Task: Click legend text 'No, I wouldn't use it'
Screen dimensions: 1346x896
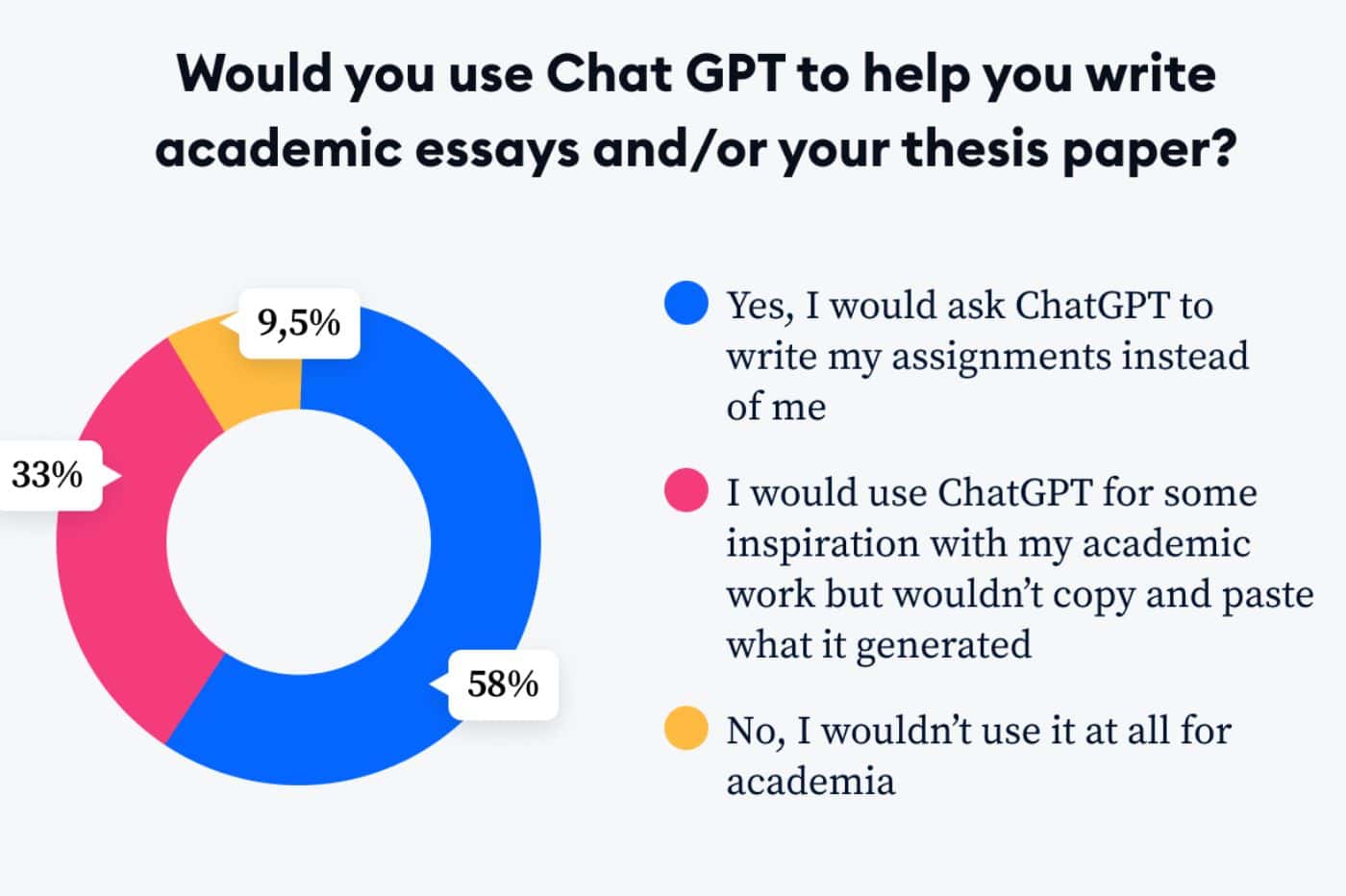Action: click(978, 731)
